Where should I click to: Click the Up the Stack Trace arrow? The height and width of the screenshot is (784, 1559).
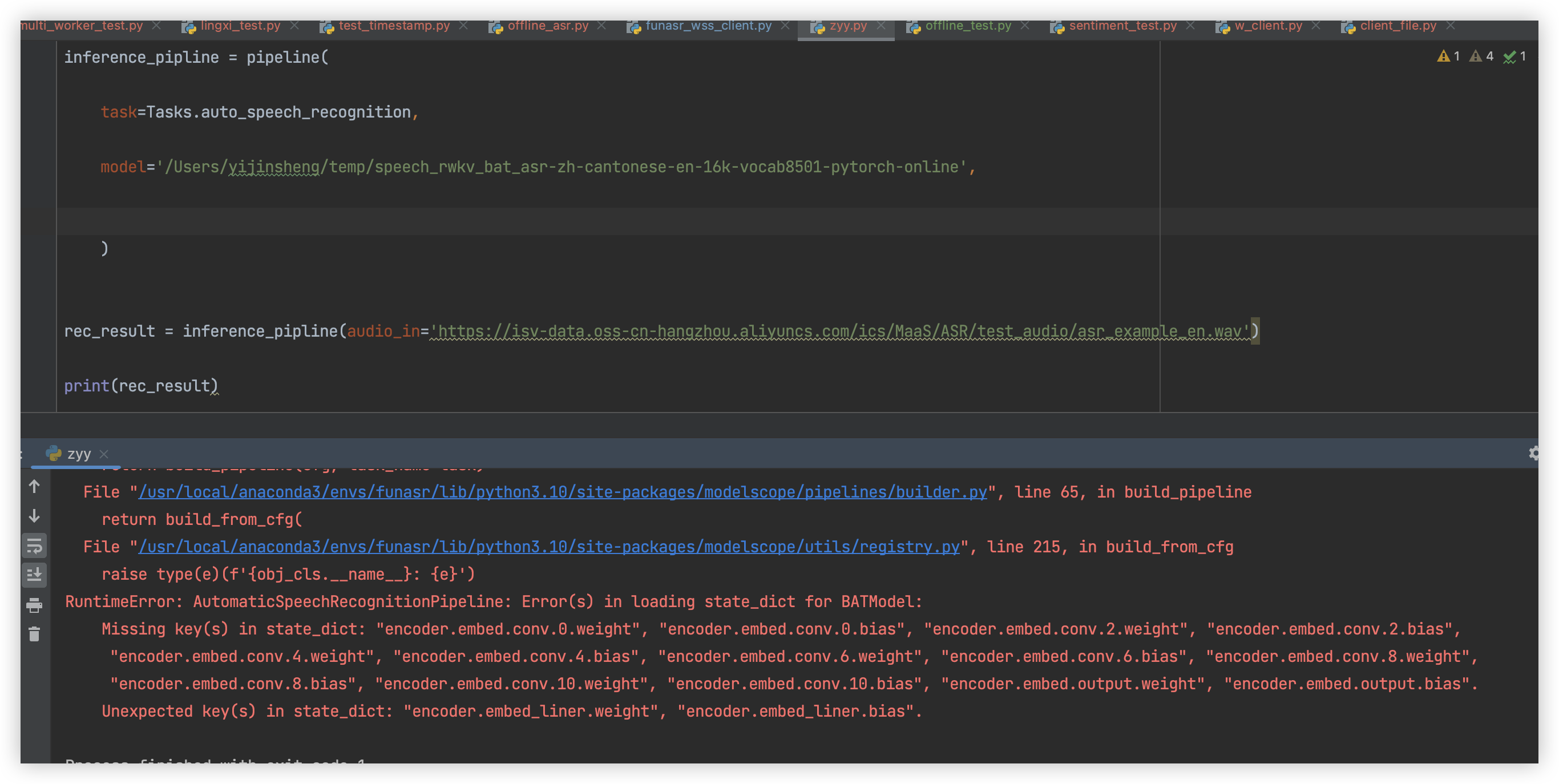[x=34, y=486]
